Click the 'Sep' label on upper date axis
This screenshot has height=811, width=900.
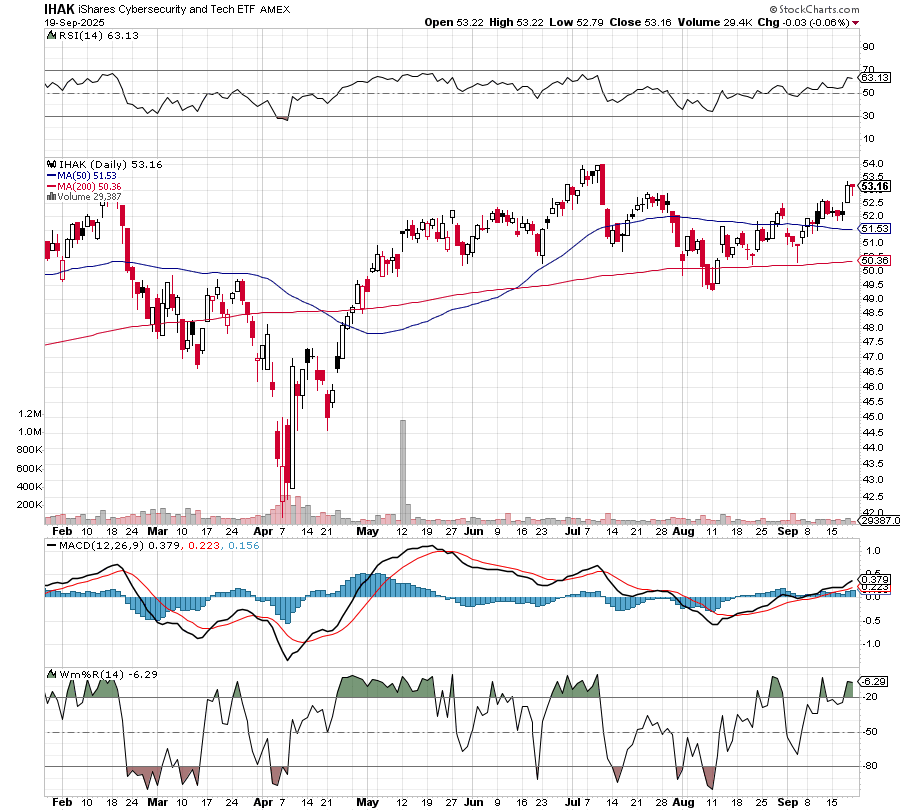pos(788,531)
